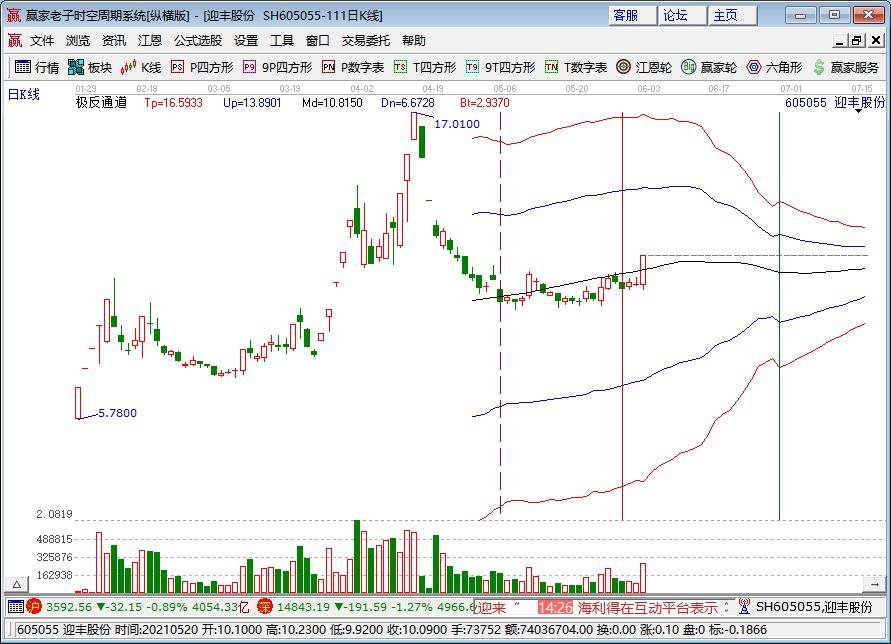Click the up triangle button at chart bottom-left
This screenshot has width=891, height=644.
pyautogui.click(x=17, y=584)
